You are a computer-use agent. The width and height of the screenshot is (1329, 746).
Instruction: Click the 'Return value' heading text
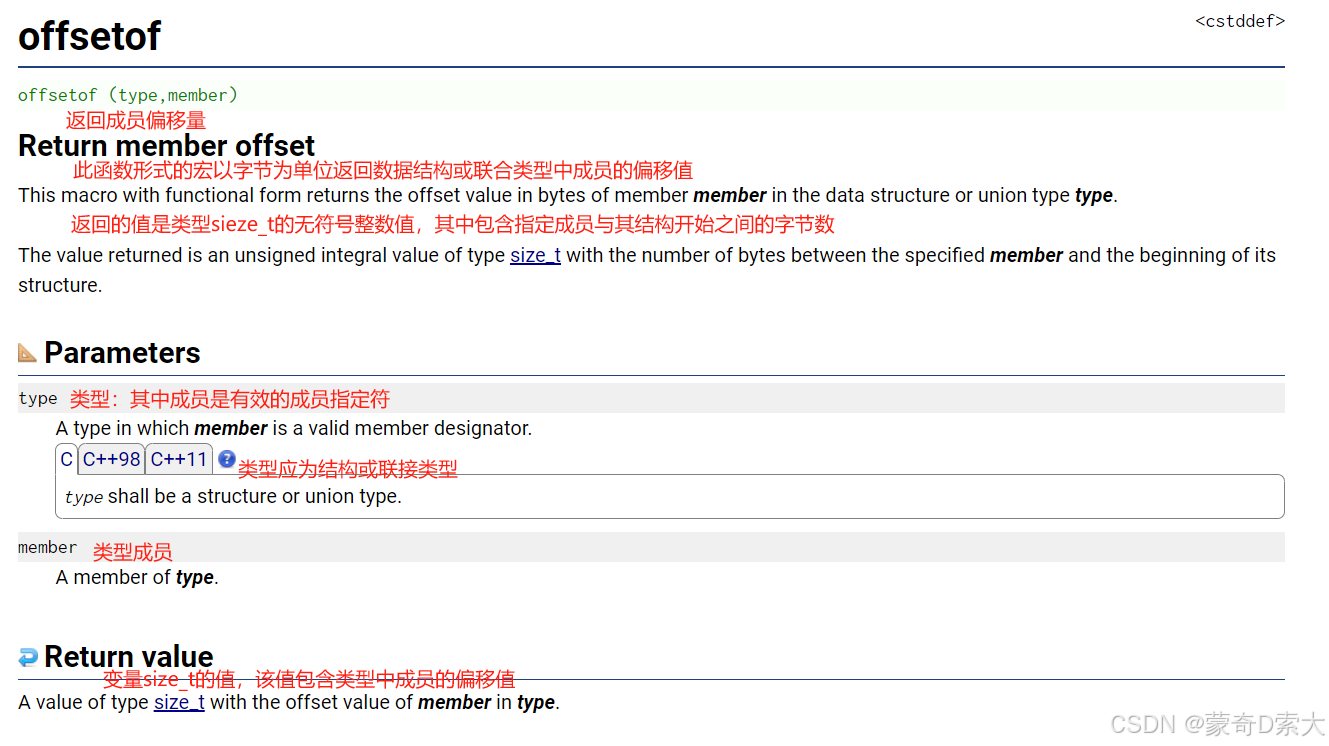coord(129,657)
